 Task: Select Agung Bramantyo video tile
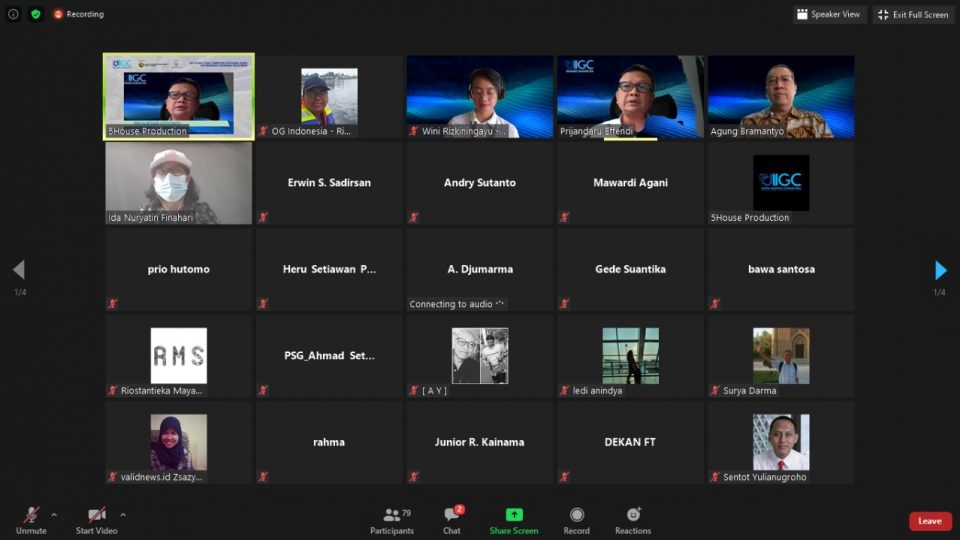point(781,96)
